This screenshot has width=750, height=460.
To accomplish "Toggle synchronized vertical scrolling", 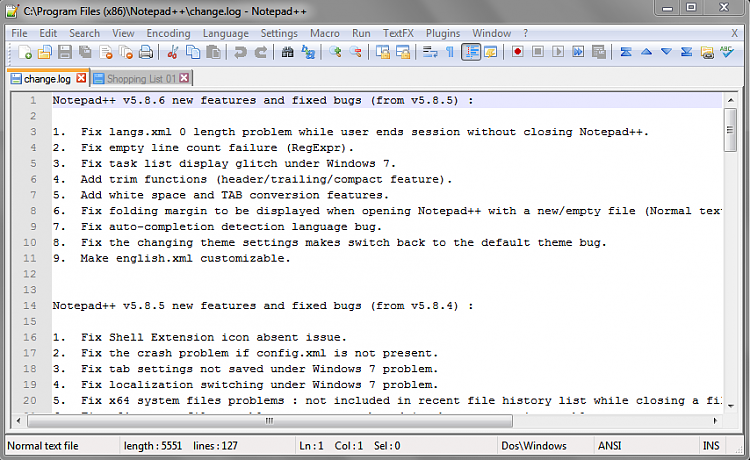I will click(382, 52).
